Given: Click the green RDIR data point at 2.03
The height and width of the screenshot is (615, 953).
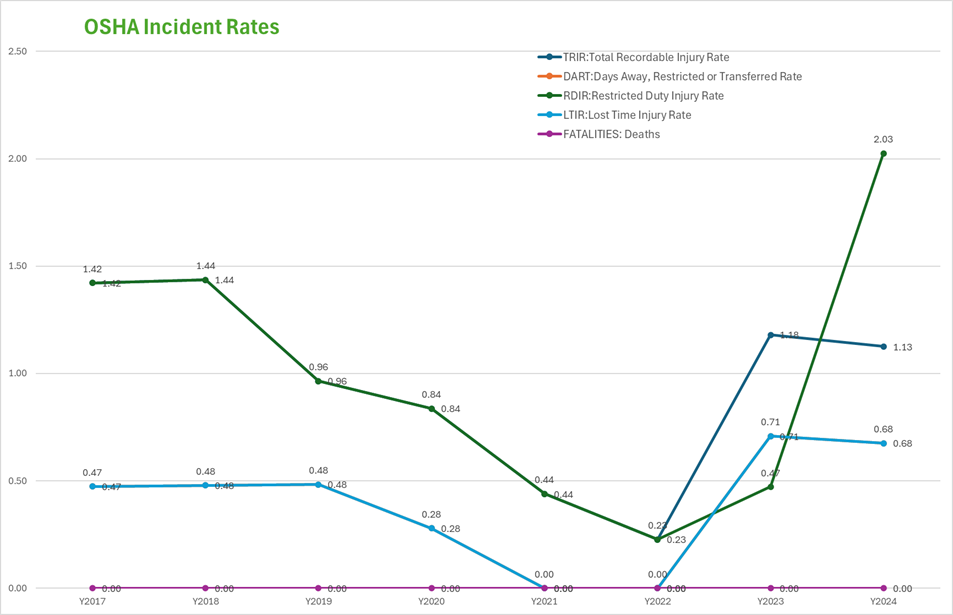Looking at the screenshot, I should point(883,153).
